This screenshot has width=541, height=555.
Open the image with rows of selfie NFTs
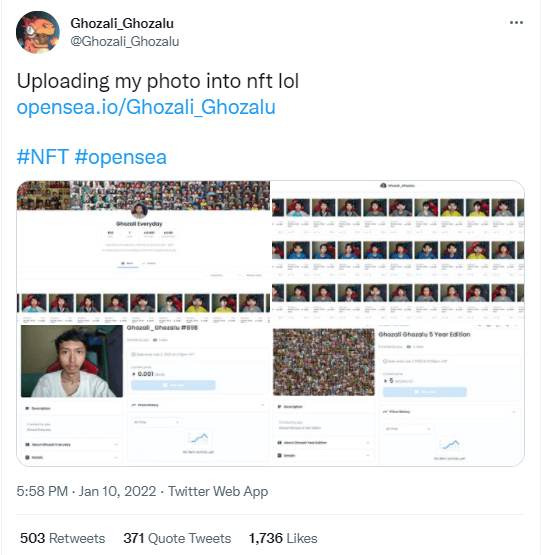tap(398, 253)
